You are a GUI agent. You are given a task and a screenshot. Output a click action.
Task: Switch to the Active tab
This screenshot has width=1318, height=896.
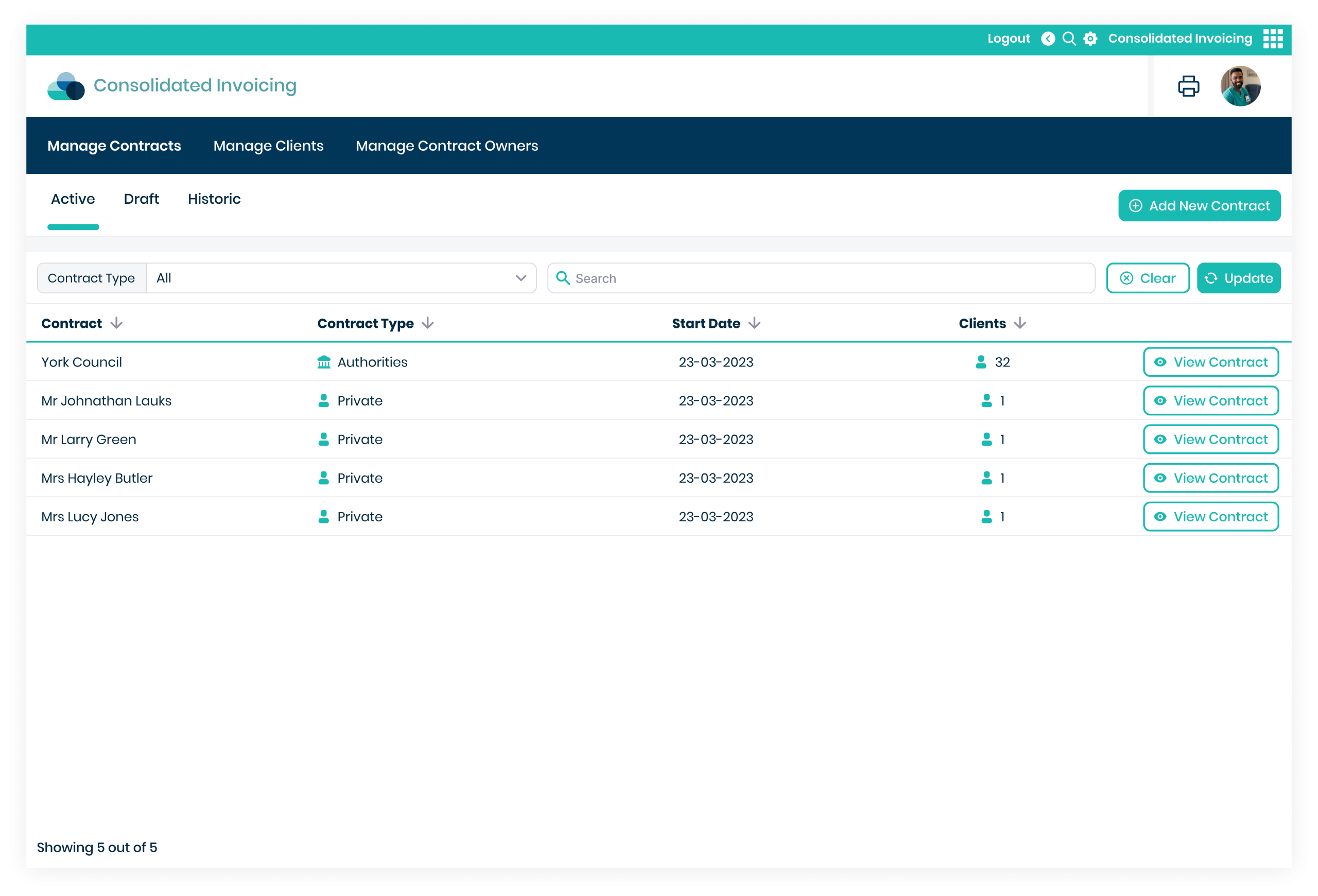point(73,199)
